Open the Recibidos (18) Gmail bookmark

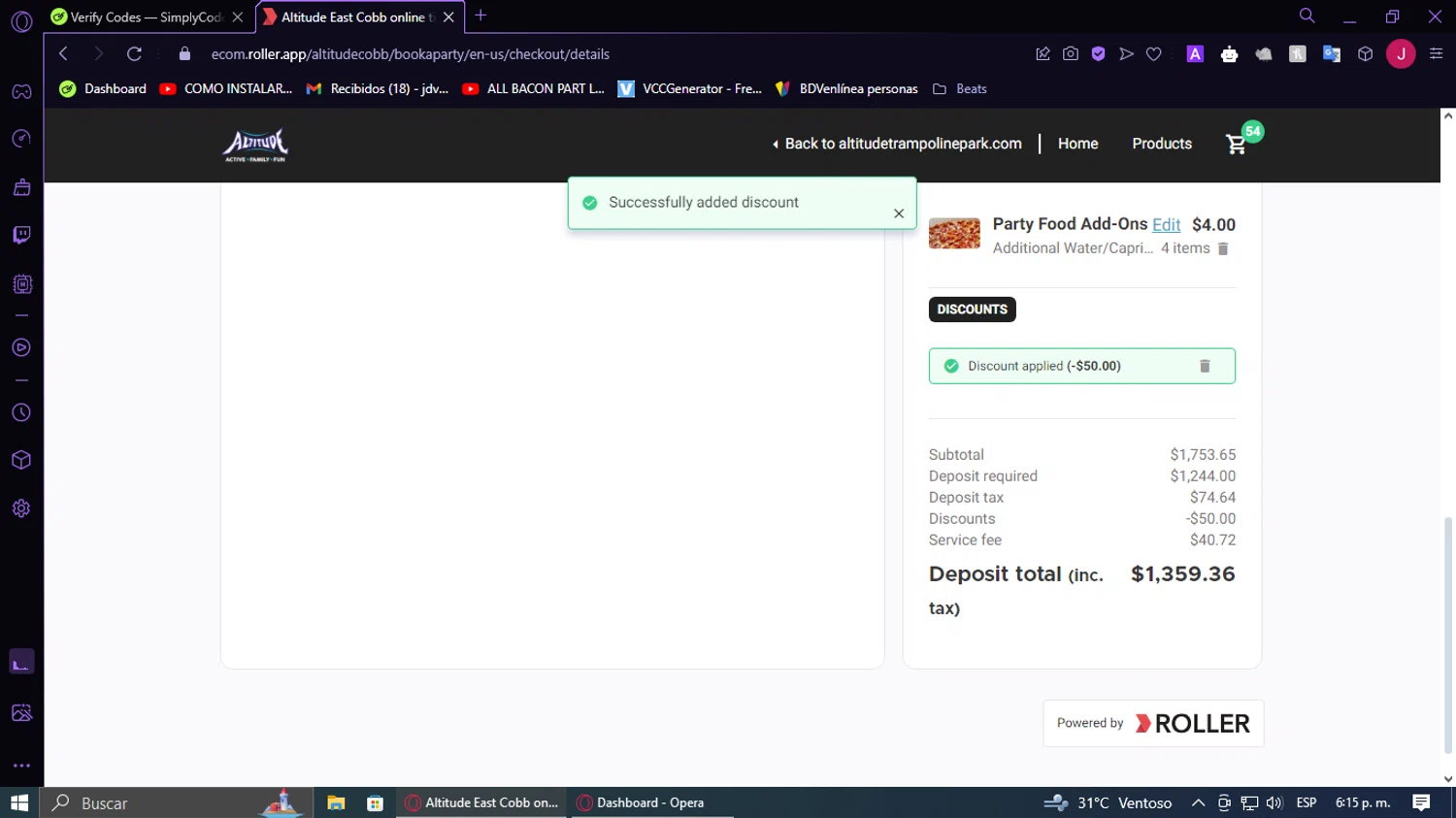[x=378, y=89]
